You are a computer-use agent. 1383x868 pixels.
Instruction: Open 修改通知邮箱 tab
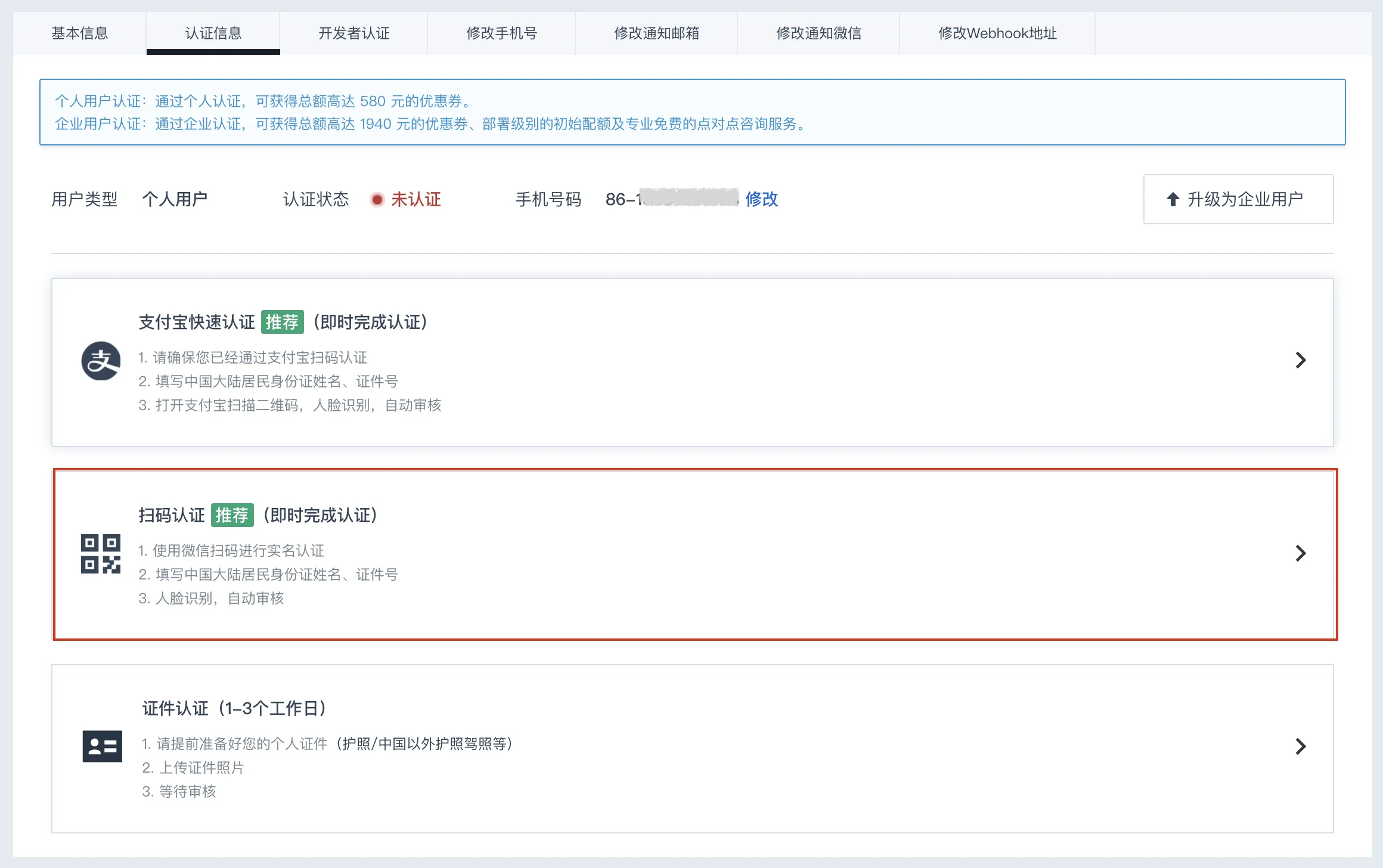pyautogui.click(x=657, y=33)
